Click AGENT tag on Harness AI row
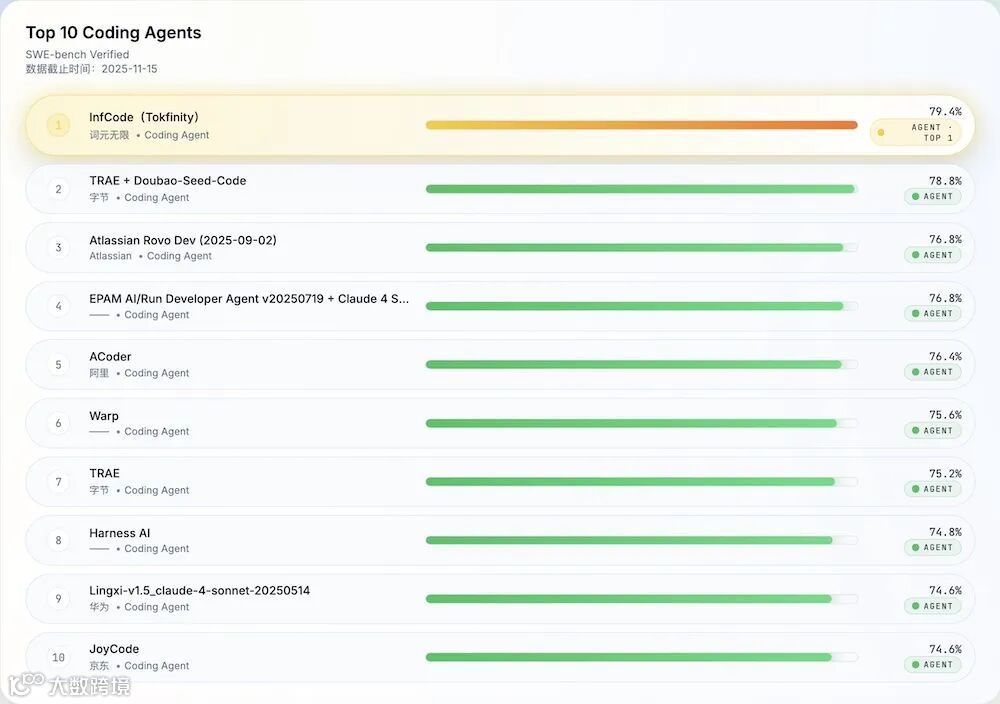1000x704 pixels. click(932, 547)
